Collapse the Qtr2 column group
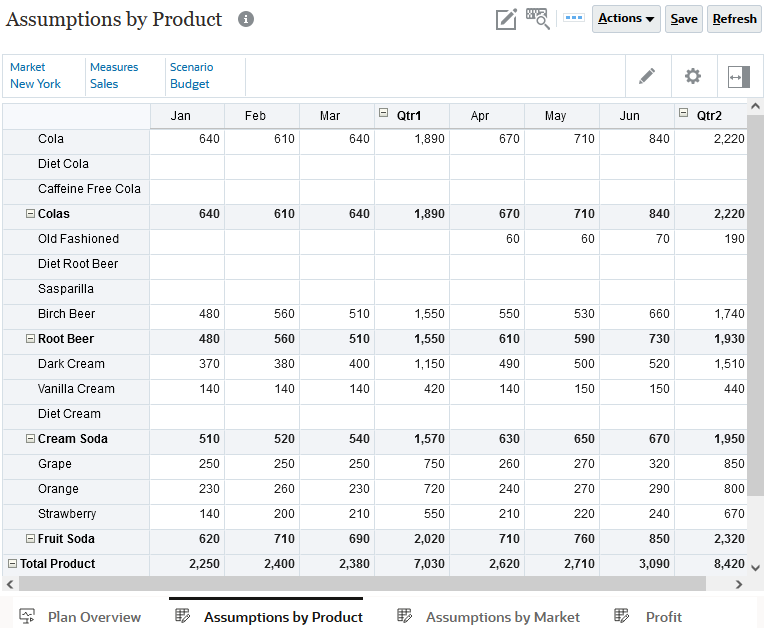764x628 pixels. (684, 114)
